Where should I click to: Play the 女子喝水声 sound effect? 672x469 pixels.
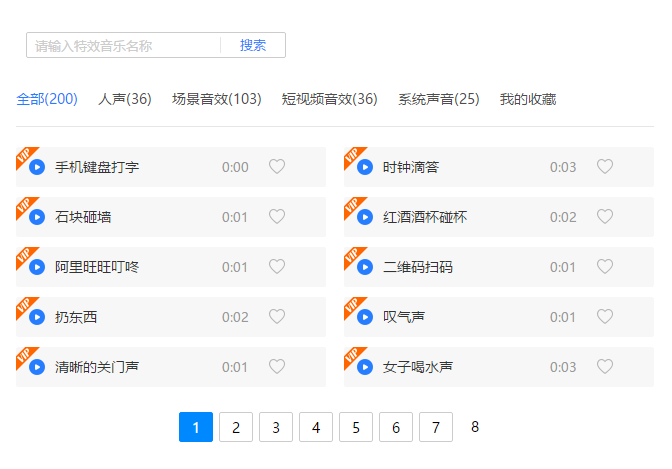tap(365, 367)
